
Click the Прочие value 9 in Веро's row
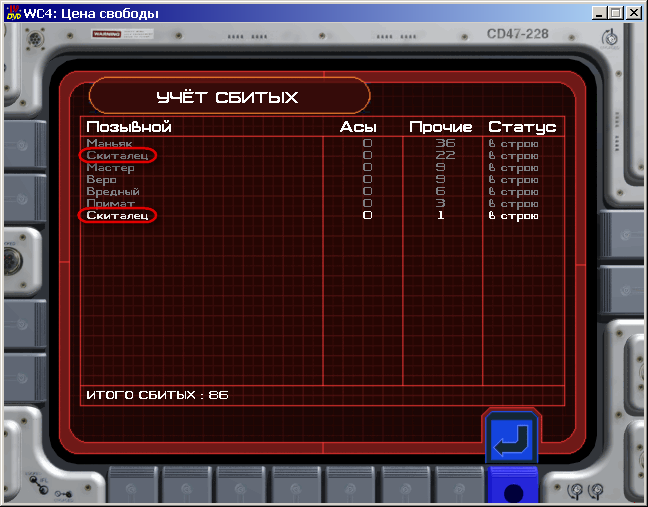pyautogui.click(x=441, y=179)
